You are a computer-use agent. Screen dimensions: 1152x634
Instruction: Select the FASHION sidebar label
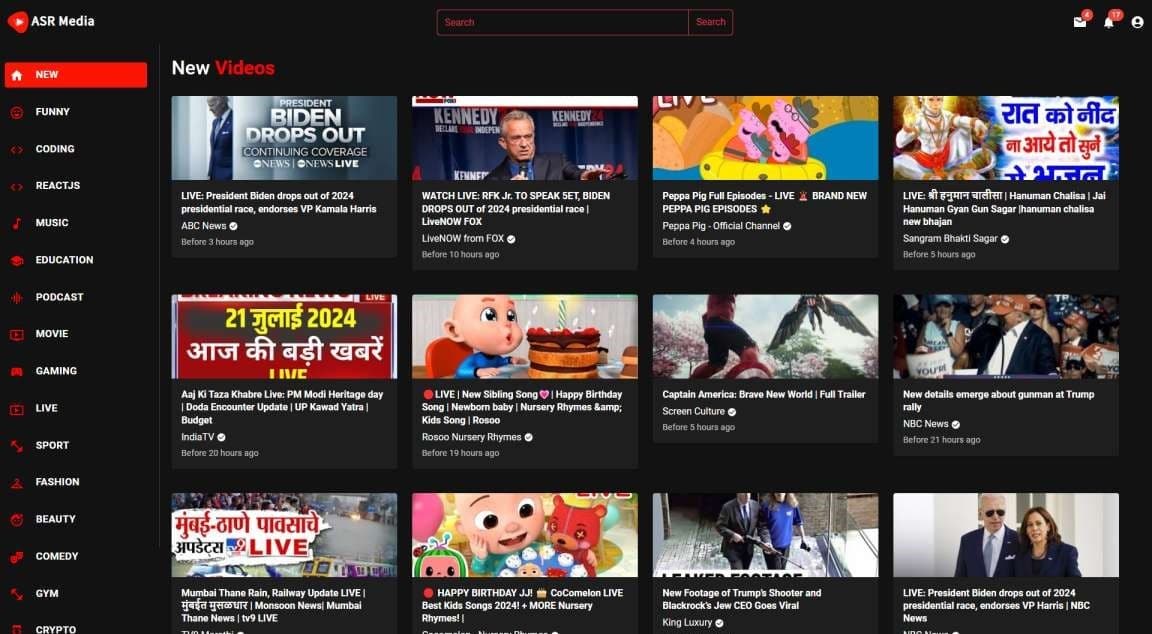57,482
